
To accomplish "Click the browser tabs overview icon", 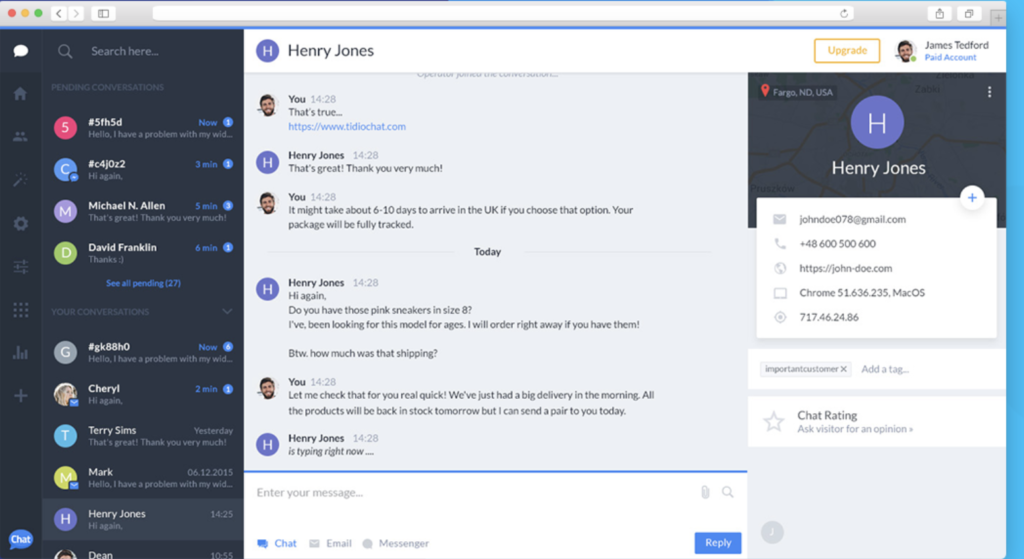I will coord(969,13).
